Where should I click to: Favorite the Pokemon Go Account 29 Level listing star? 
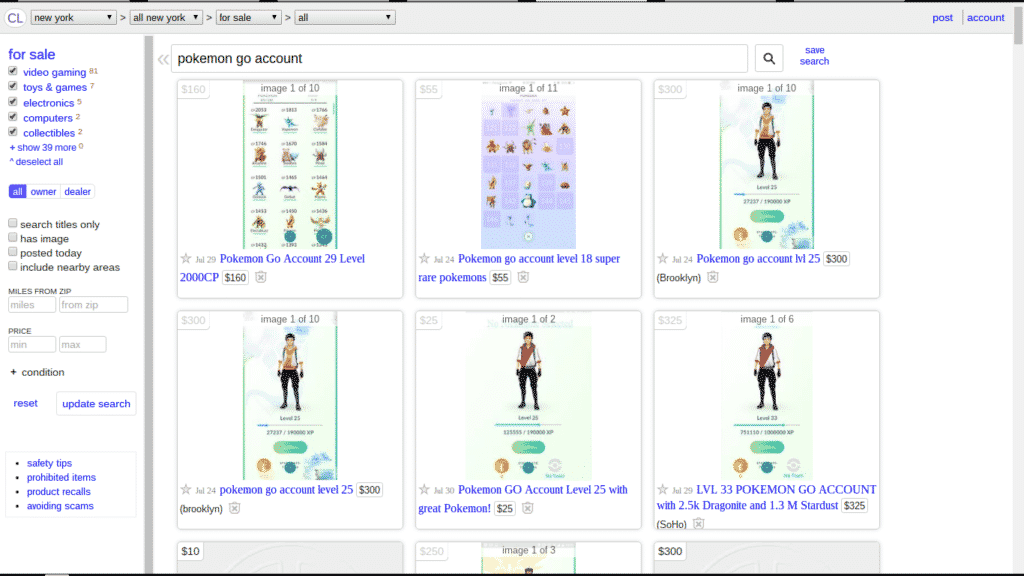[x=185, y=259]
